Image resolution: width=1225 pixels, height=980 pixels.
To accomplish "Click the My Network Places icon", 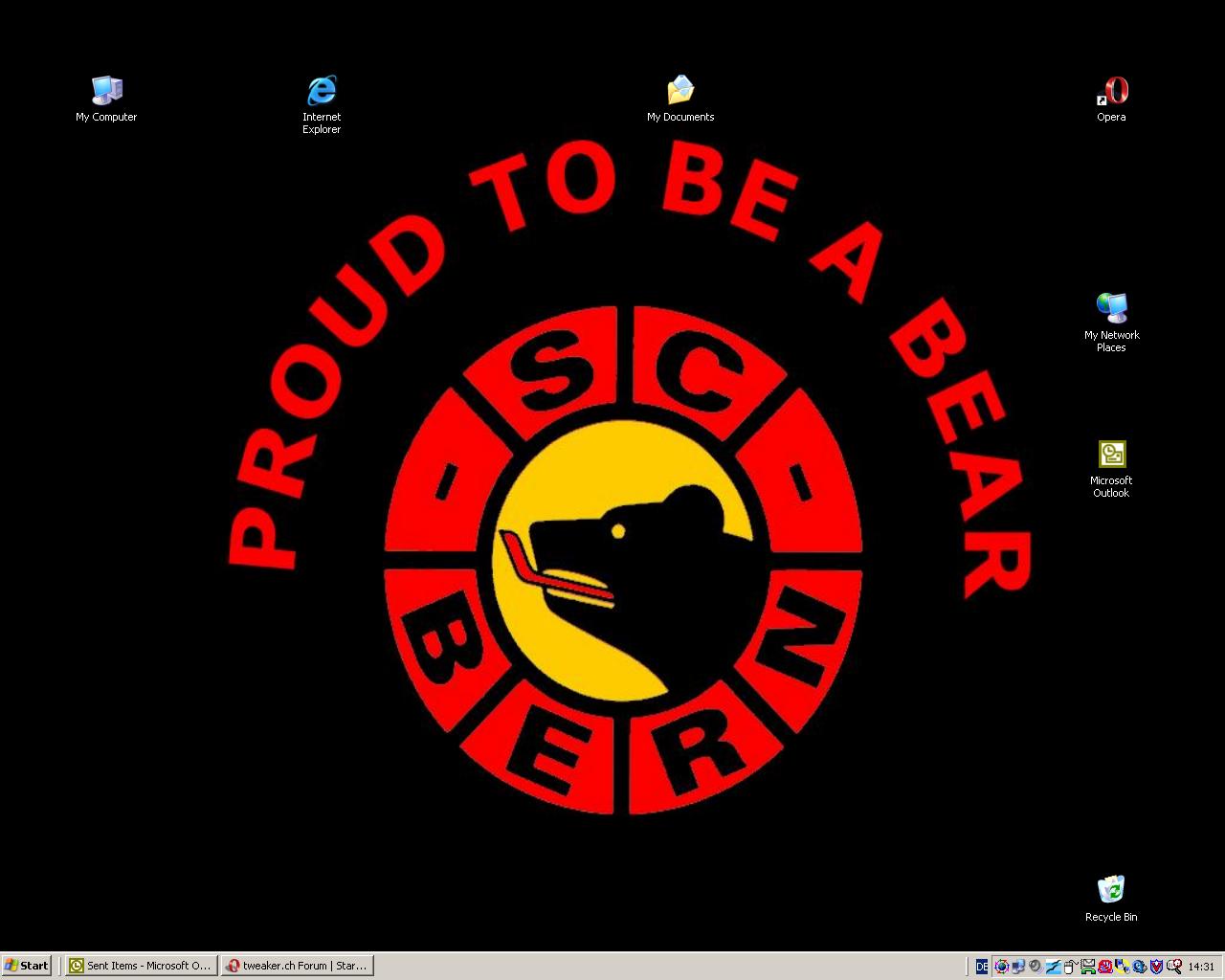I will click(1111, 309).
